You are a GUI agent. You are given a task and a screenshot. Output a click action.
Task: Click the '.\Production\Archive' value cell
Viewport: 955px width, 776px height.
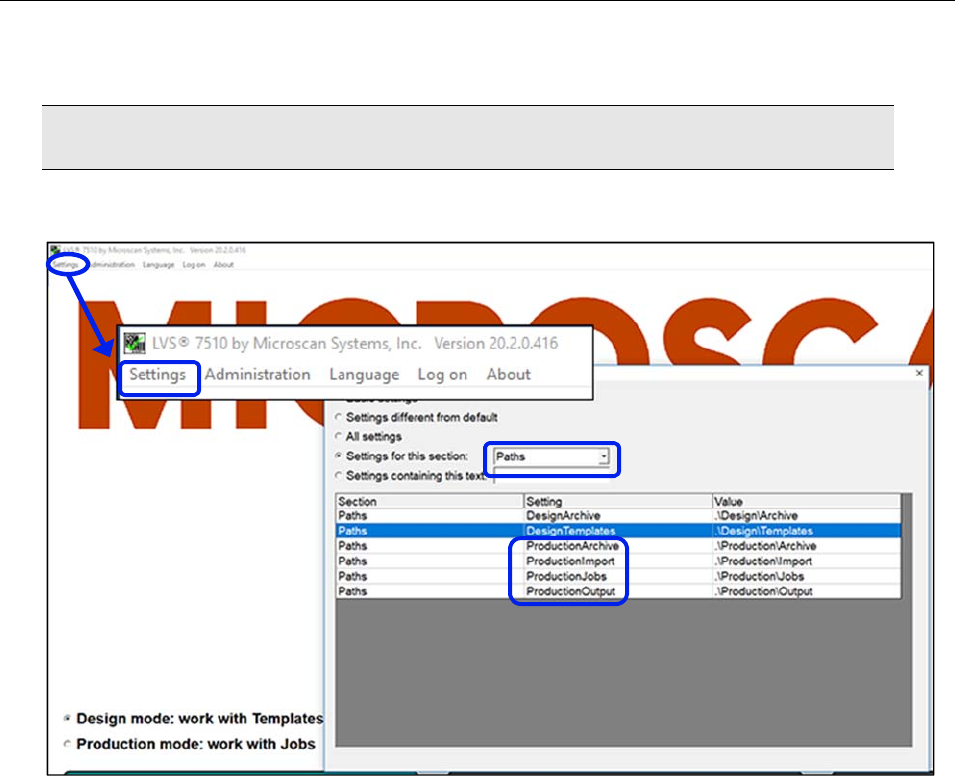pyautogui.click(x=806, y=546)
